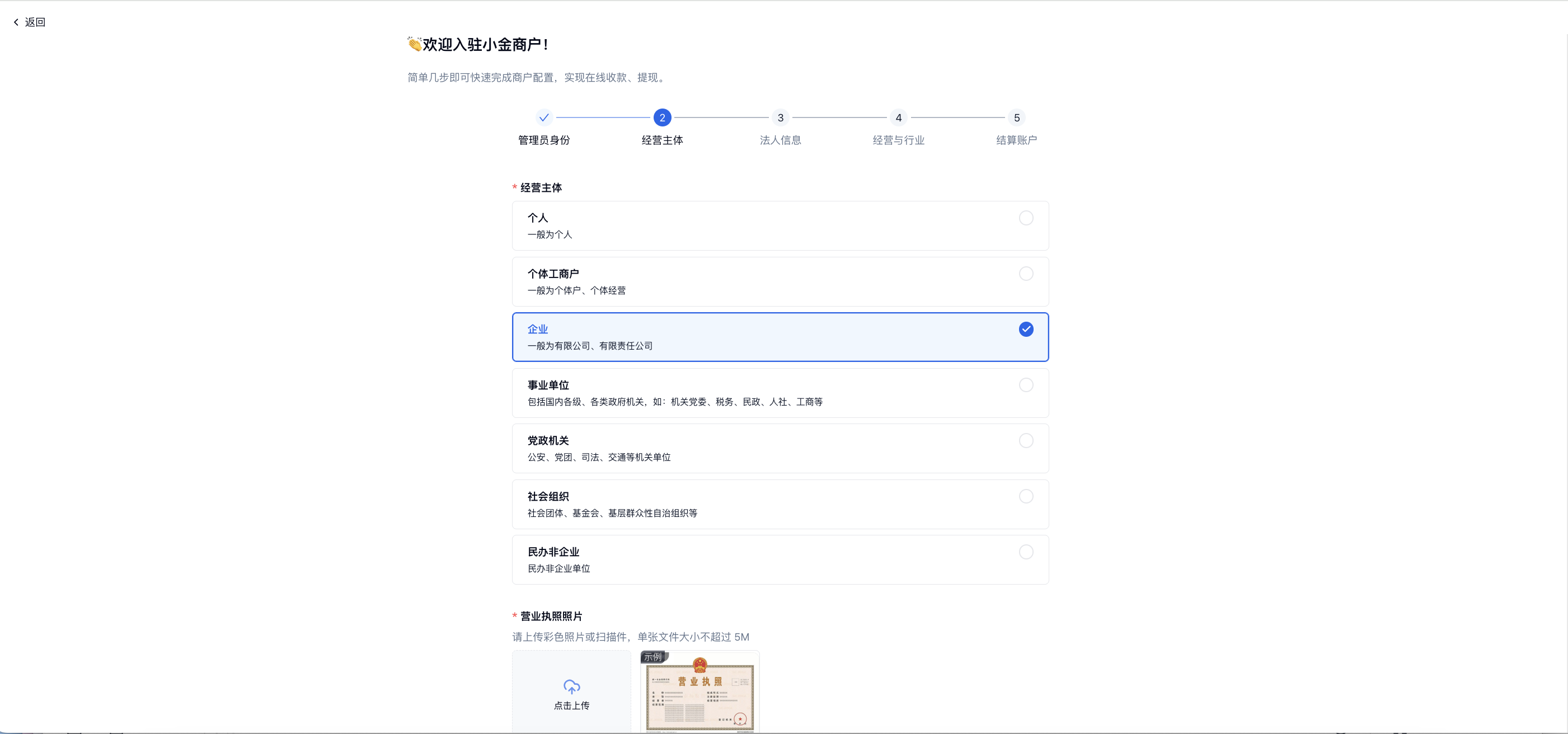
Task: Select the 个人 radio button
Action: [1026, 218]
